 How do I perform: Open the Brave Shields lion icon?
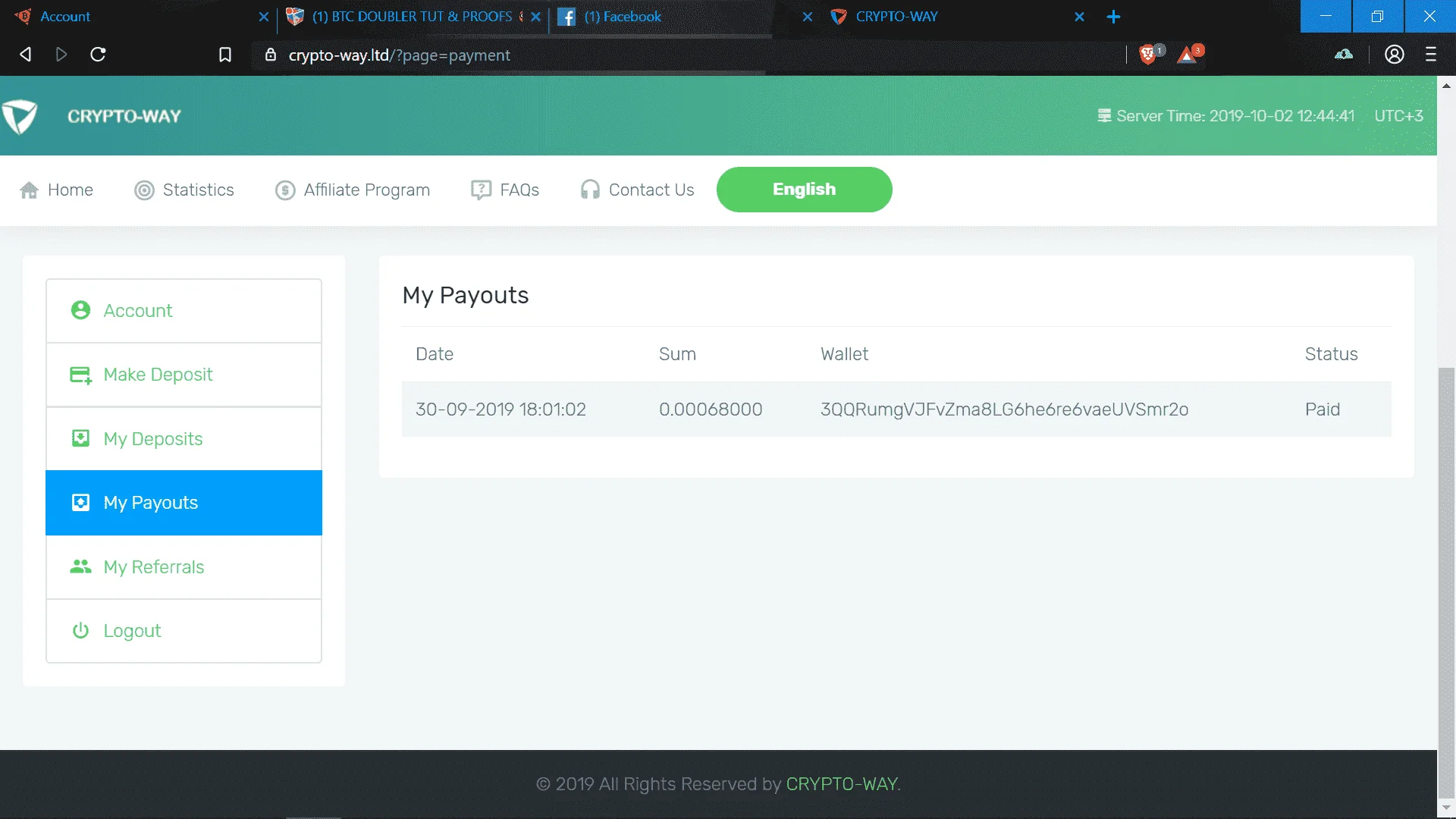point(1150,54)
